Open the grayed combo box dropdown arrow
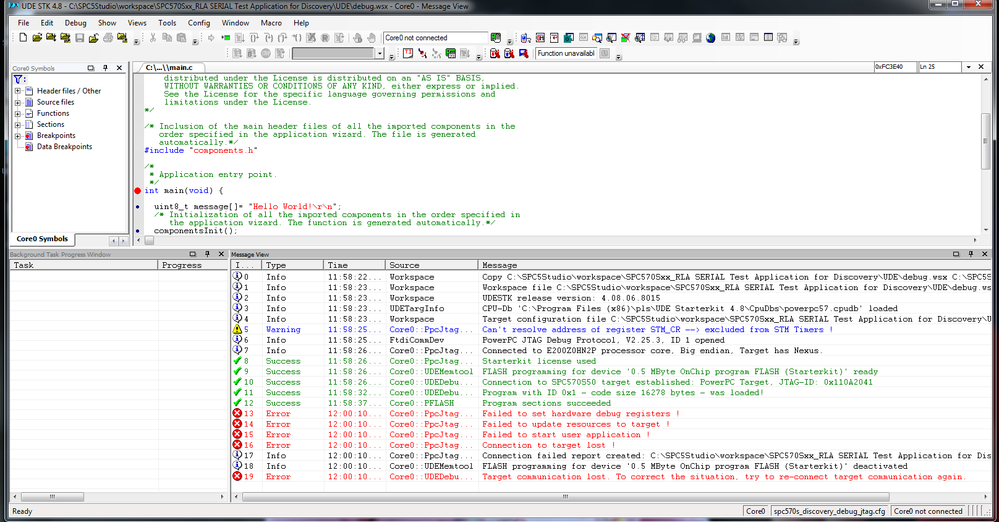The height and width of the screenshot is (522, 999). [379, 54]
